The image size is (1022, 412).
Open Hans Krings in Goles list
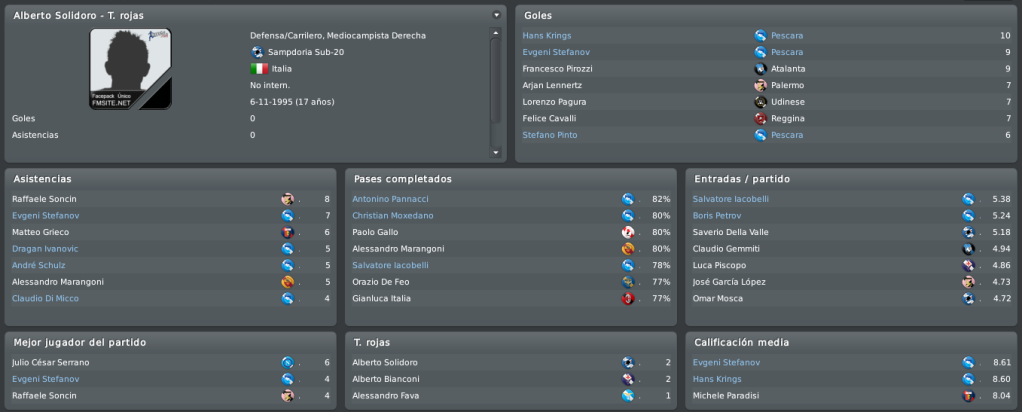pos(546,36)
